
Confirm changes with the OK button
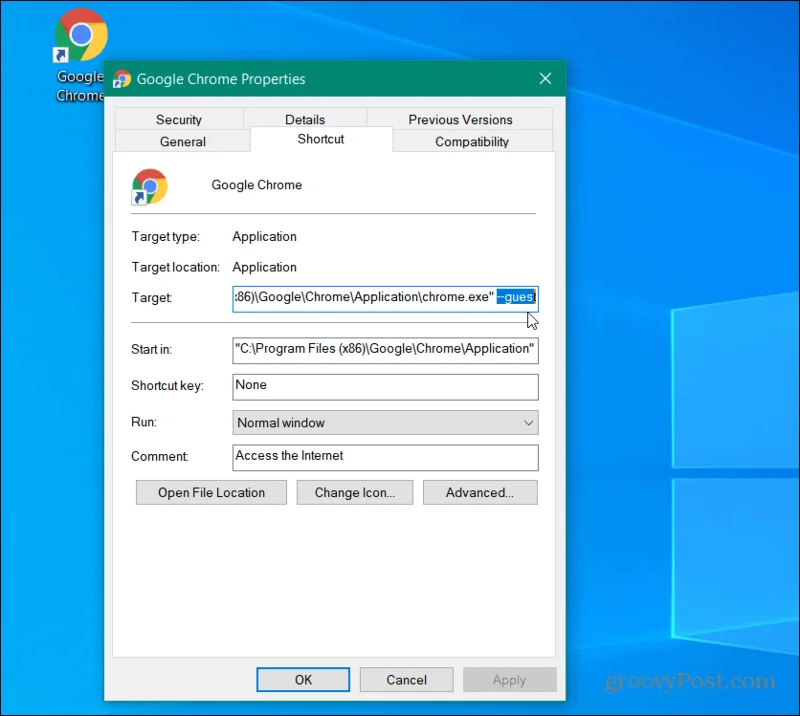(x=303, y=680)
